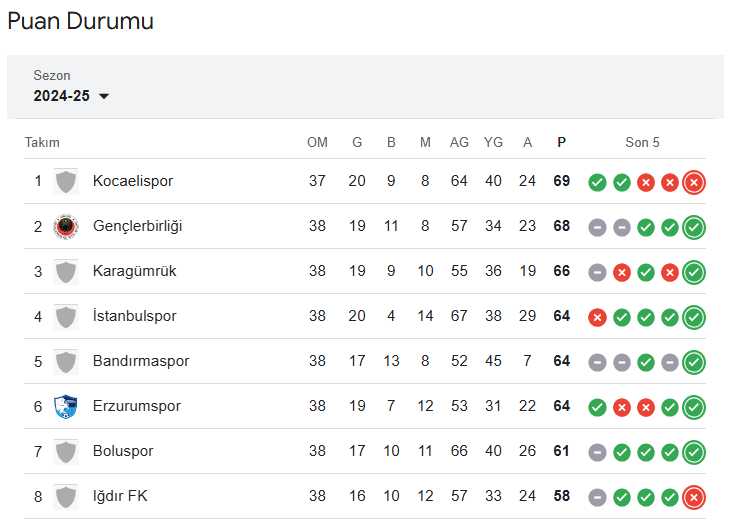Viewport: 734px width, 520px height.
Task: Click the Bandırmaspor team name
Action: click(x=141, y=361)
